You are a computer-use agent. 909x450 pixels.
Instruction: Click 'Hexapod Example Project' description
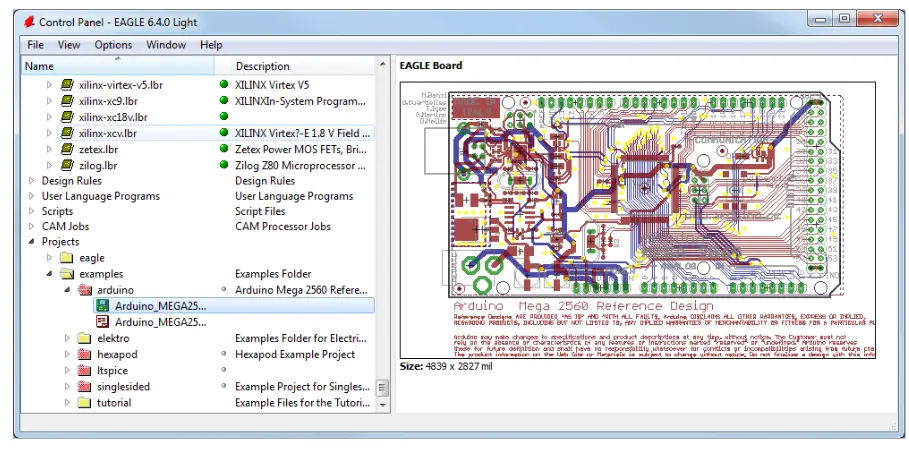click(x=294, y=354)
